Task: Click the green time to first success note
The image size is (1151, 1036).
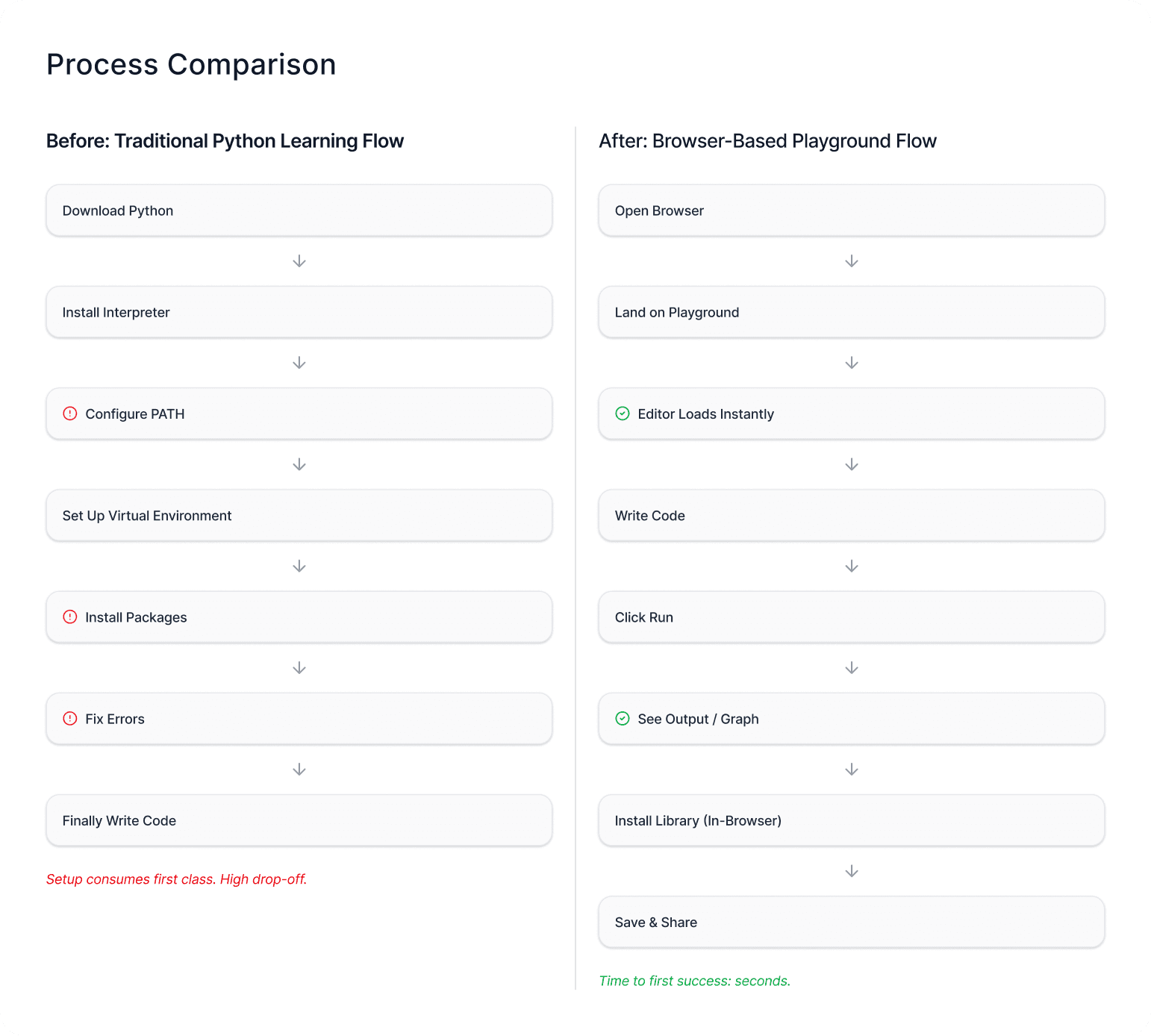Action: (695, 981)
